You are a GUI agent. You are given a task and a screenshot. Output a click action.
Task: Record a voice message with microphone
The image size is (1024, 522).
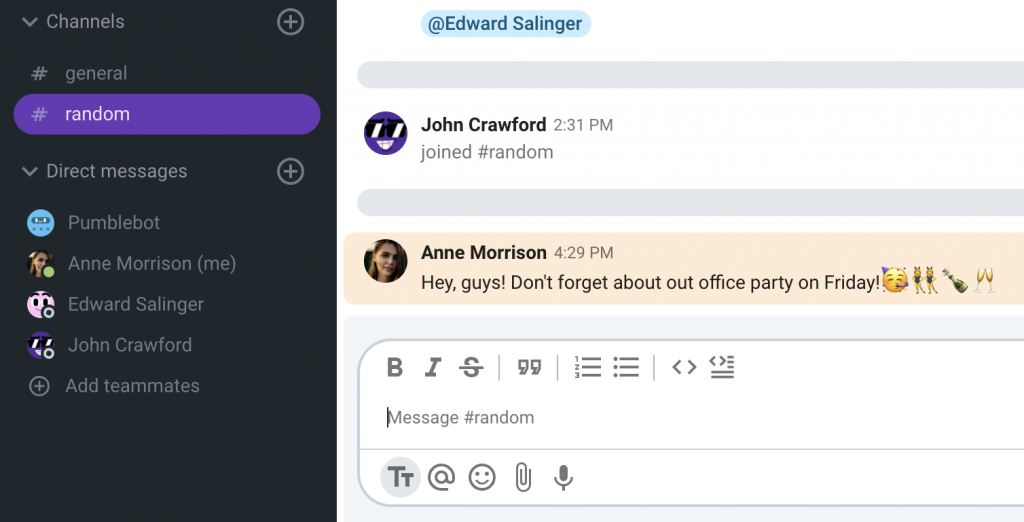[563, 478]
